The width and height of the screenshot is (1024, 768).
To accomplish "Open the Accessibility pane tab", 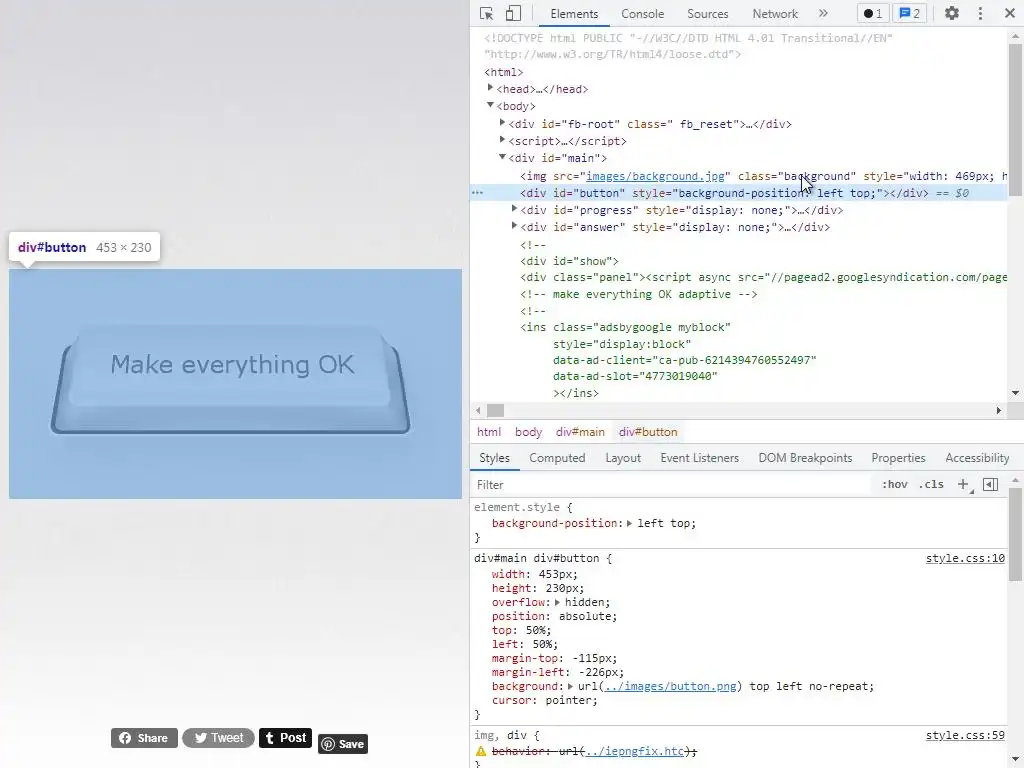I will (x=977, y=458).
